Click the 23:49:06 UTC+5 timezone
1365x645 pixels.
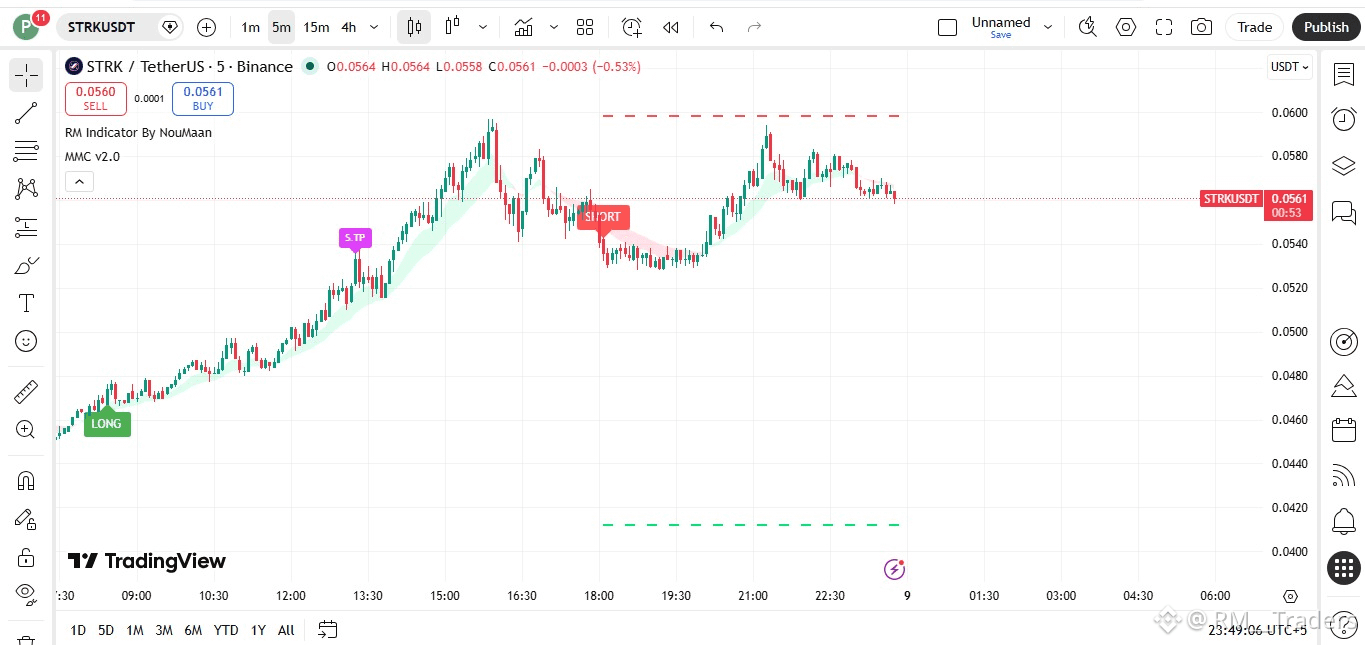(x=1257, y=630)
